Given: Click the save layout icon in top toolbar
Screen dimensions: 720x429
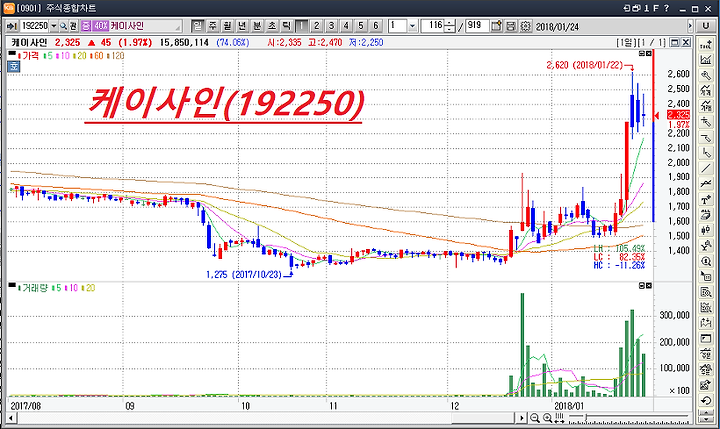Looking at the screenshot, I should (x=511, y=26).
